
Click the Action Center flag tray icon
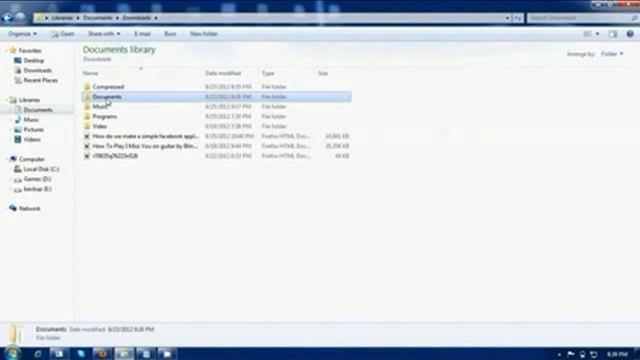pyautogui.click(x=571, y=354)
